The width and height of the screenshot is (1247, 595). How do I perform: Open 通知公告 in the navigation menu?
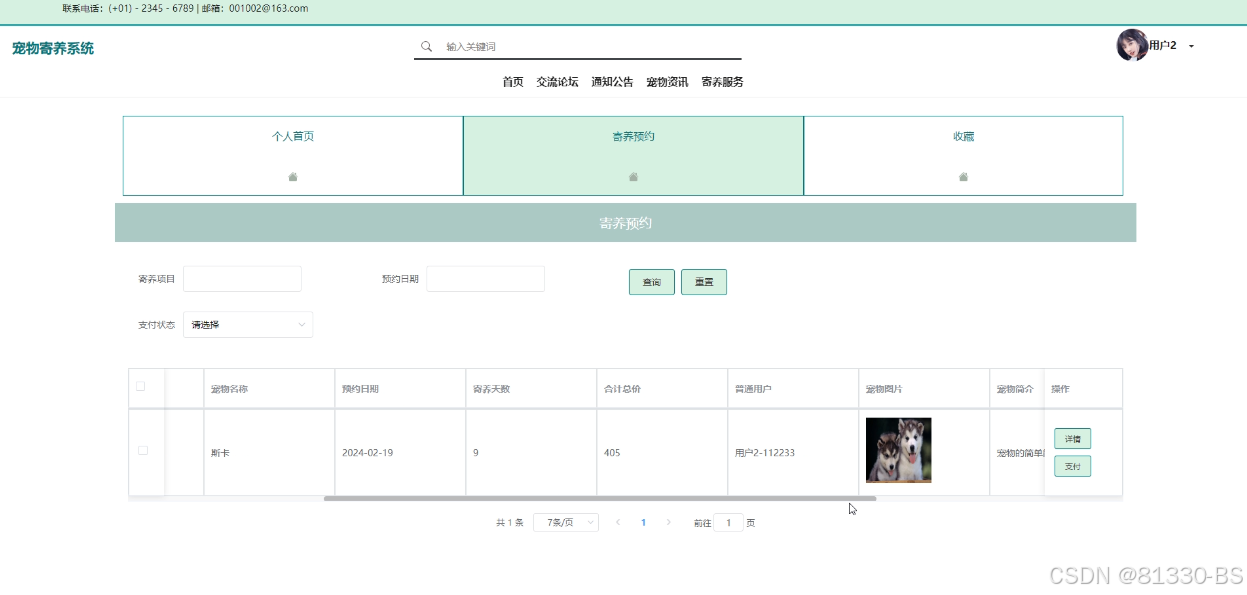point(612,82)
